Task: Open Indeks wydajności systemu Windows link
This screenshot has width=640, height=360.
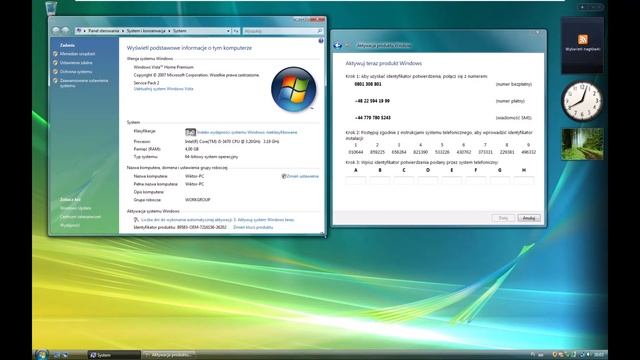Action: [247, 132]
